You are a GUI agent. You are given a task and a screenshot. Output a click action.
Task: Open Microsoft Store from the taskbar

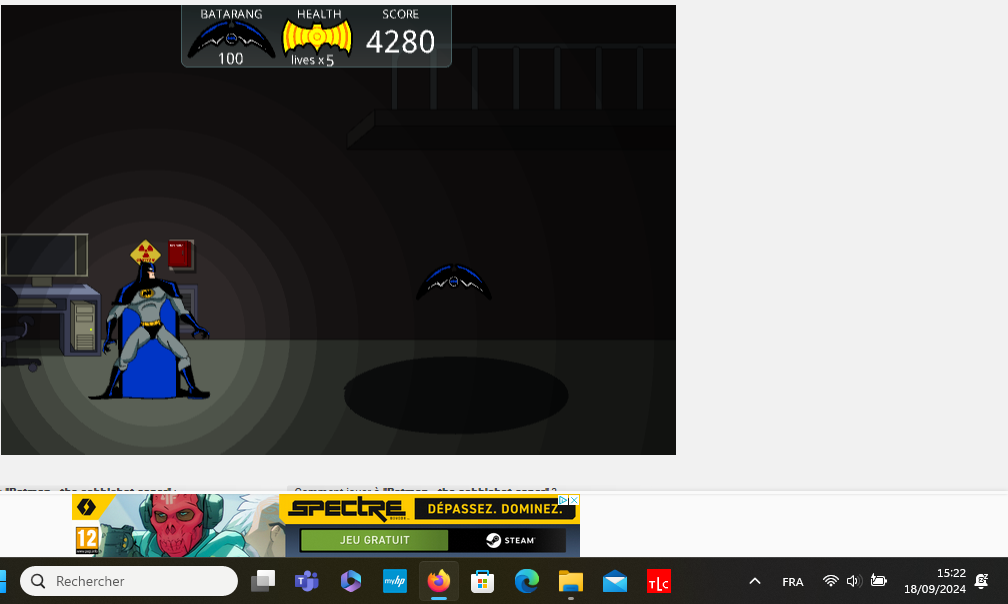click(x=482, y=581)
